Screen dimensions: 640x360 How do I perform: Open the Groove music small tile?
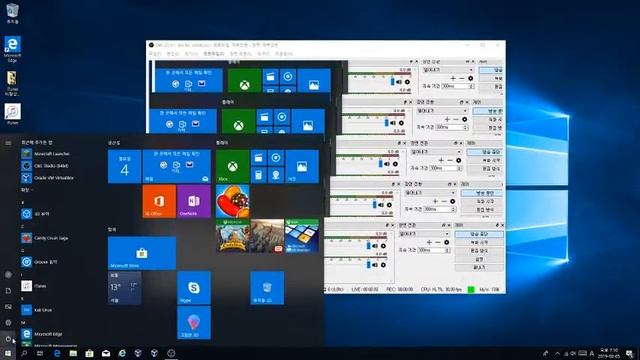tap(276, 158)
